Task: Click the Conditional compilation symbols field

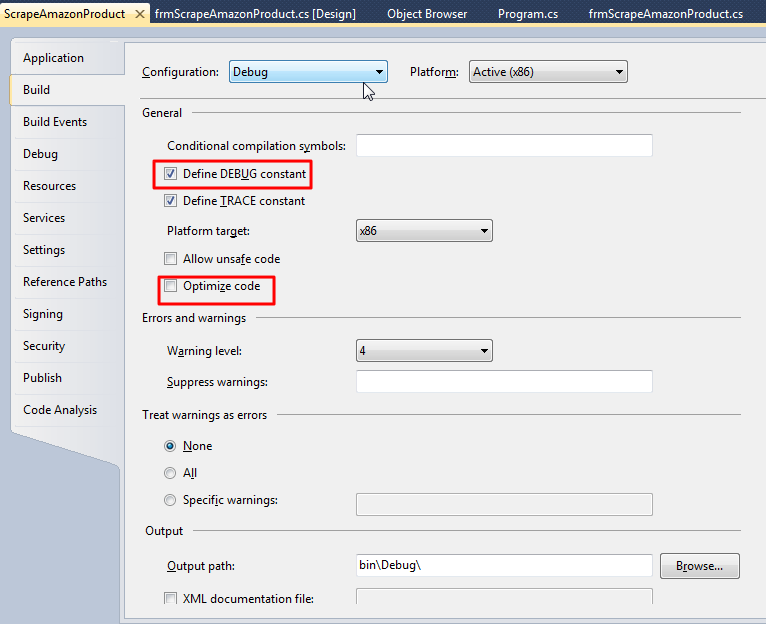Action: [504, 146]
